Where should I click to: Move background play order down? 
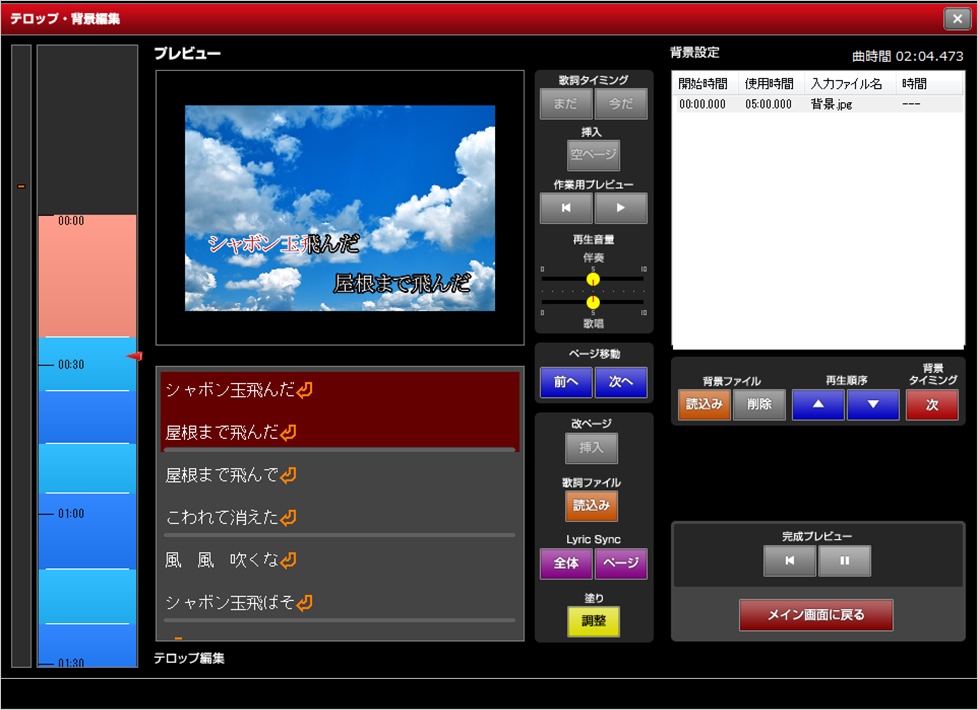point(873,405)
